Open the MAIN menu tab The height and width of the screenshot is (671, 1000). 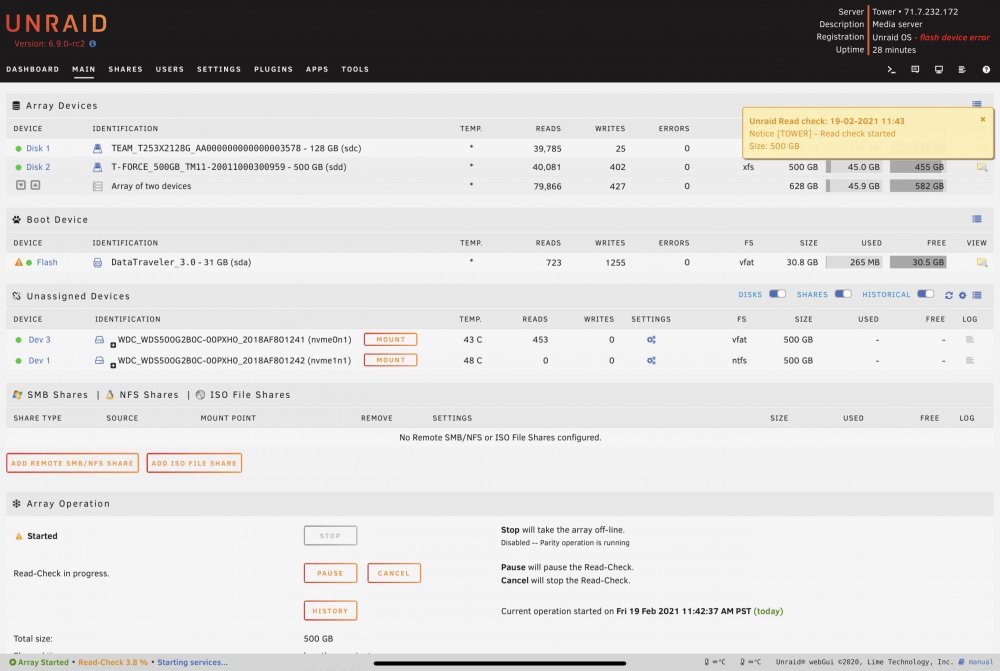tap(84, 70)
